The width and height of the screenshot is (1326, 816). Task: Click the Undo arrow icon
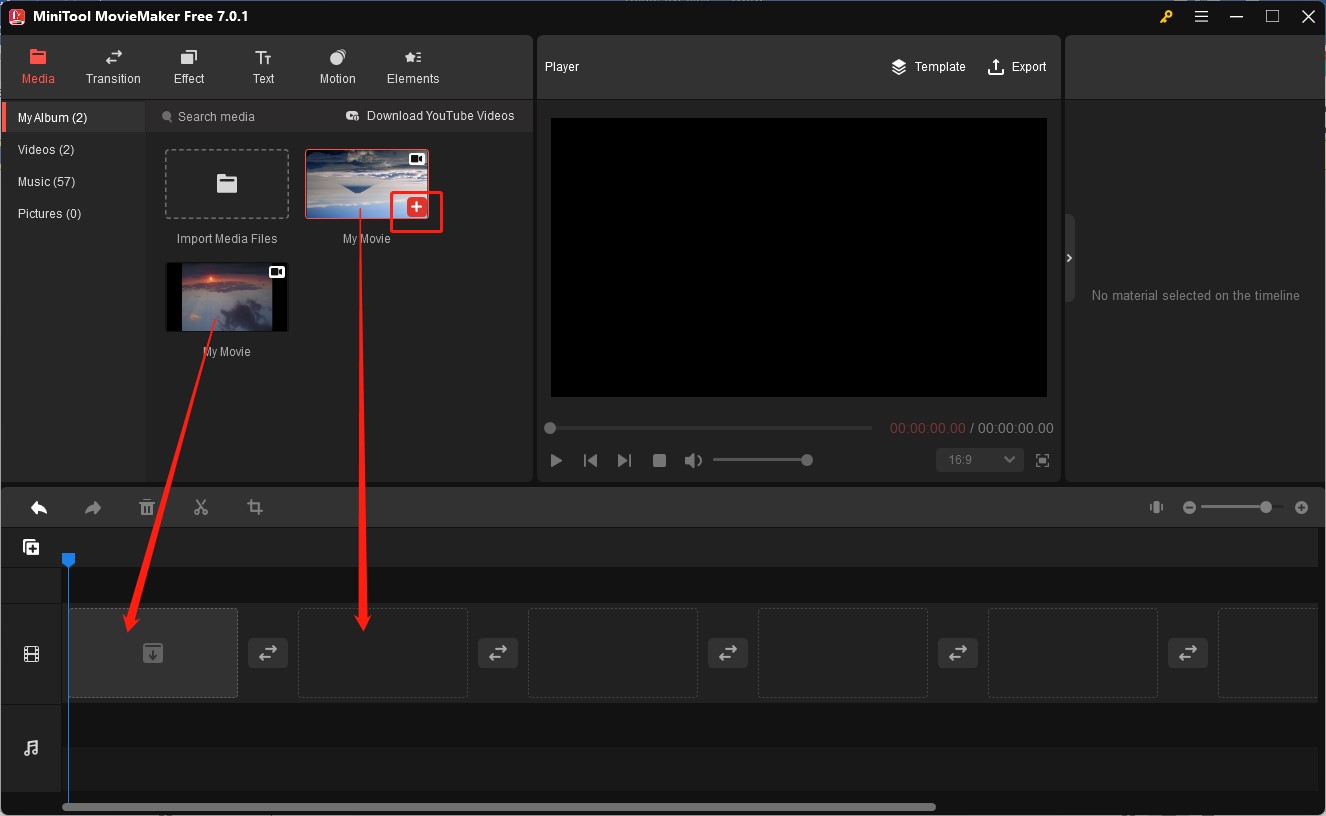point(39,507)
